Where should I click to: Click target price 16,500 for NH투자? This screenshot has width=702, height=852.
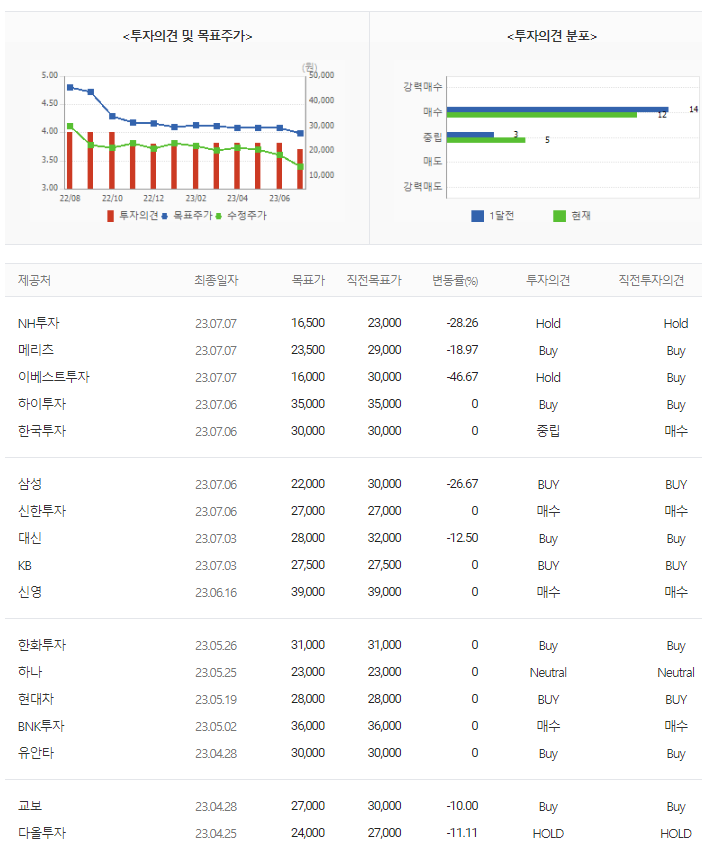coord(308,323)
